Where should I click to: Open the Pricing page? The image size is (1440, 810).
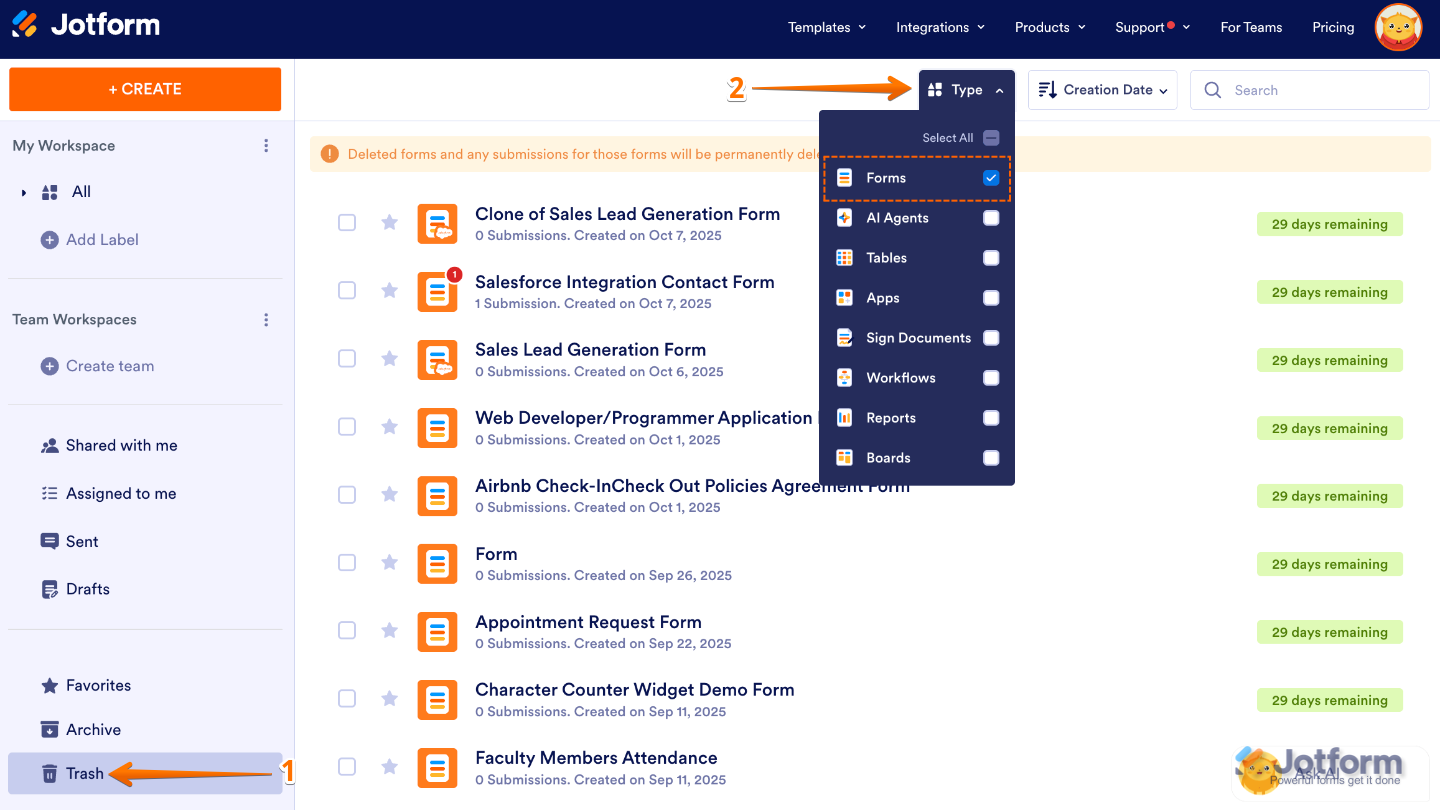click(x=1333, y=28)
